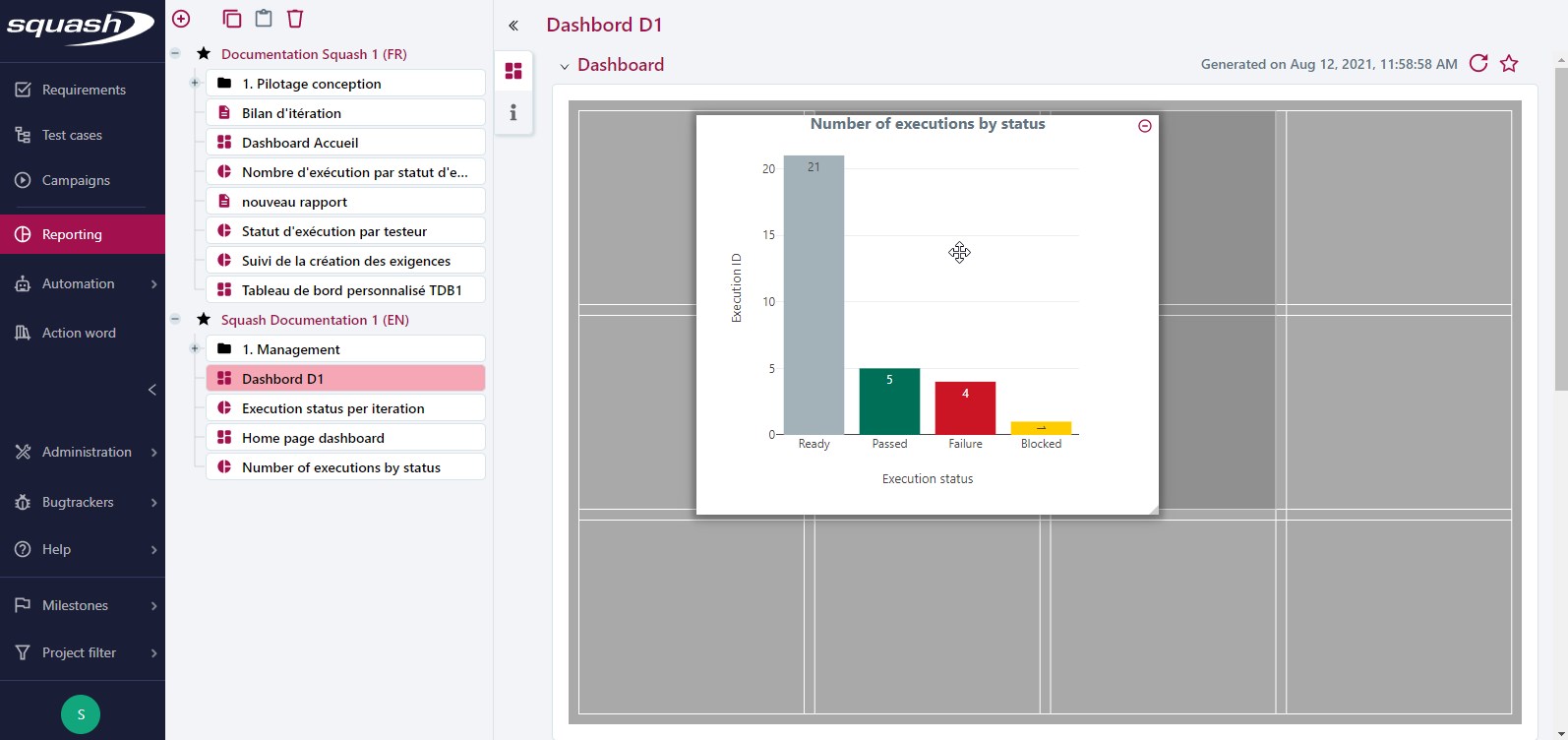Collapse the left navigation sidebar
The height and width of the screenshot is (740, 1568).
coord(151,390)
